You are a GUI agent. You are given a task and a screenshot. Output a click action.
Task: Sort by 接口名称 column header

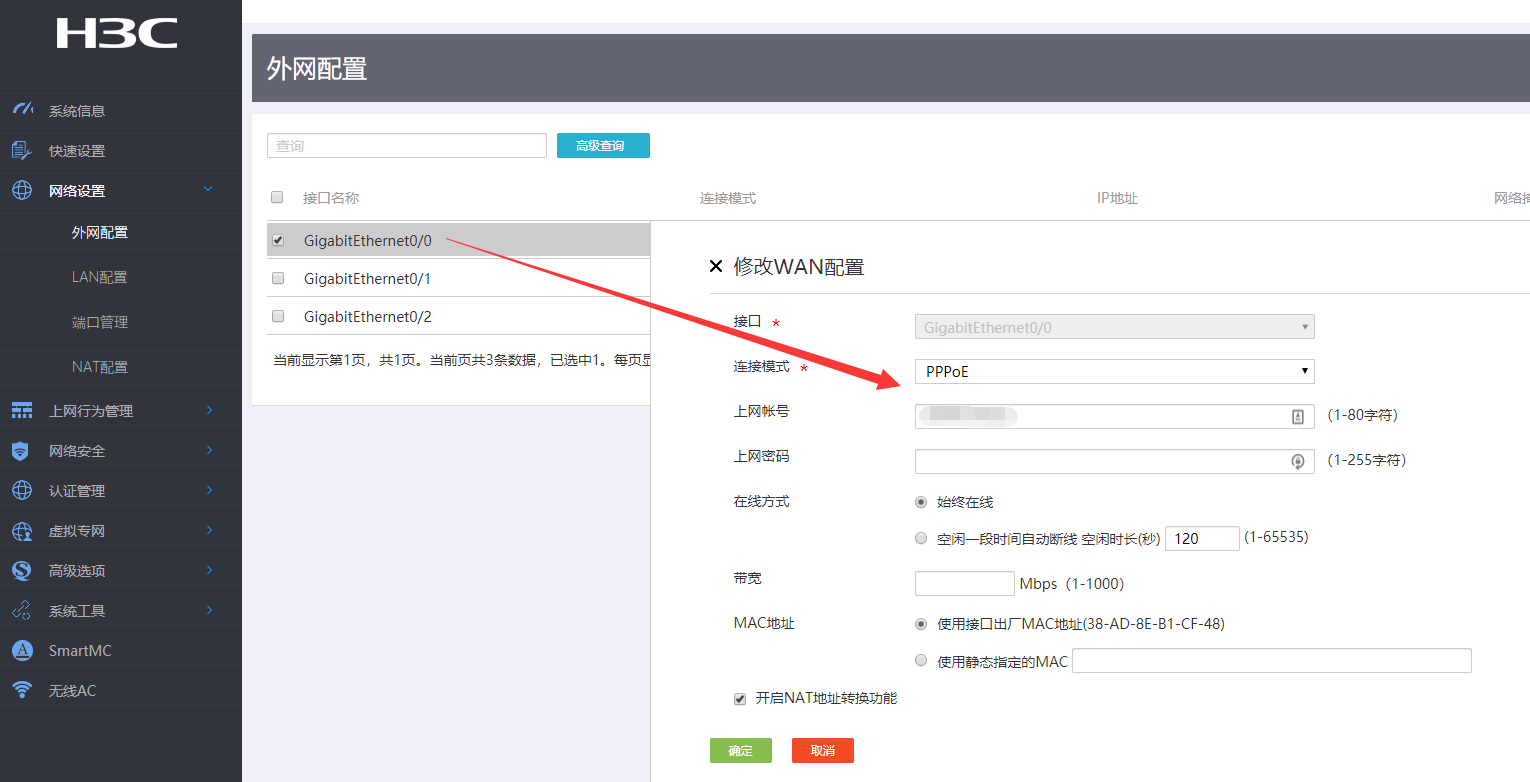tap(331, 198)
